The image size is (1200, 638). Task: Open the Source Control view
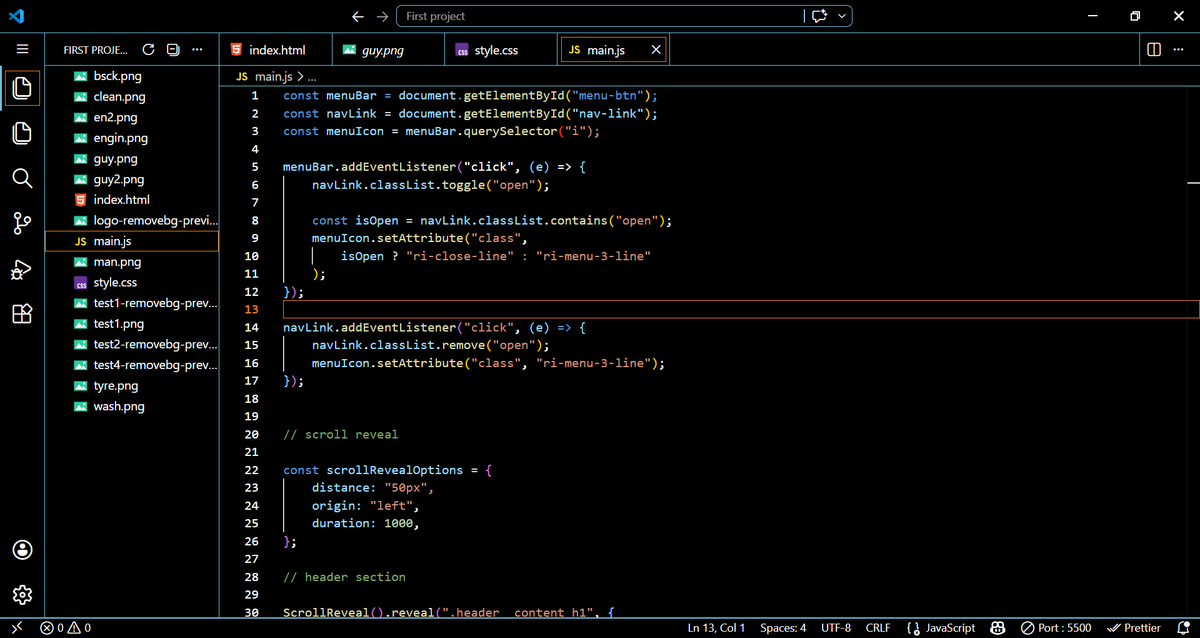coord(22,224)
